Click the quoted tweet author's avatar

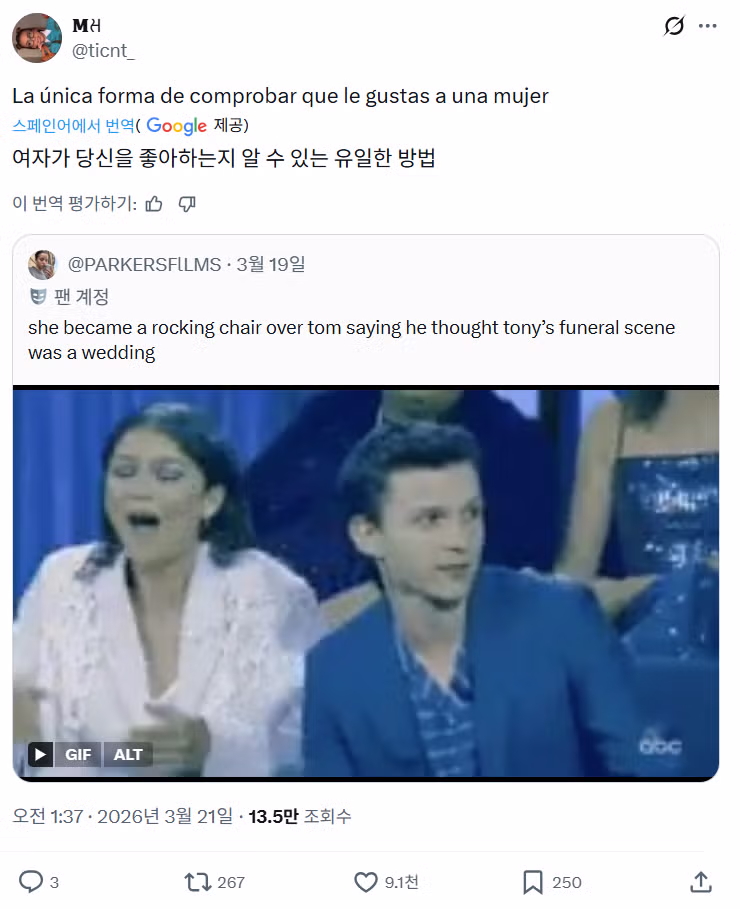click(42, 265)
